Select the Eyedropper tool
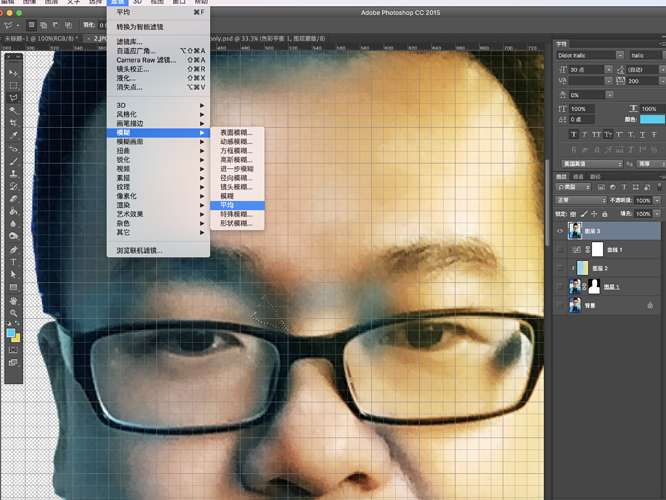 (x=13, y=136)
